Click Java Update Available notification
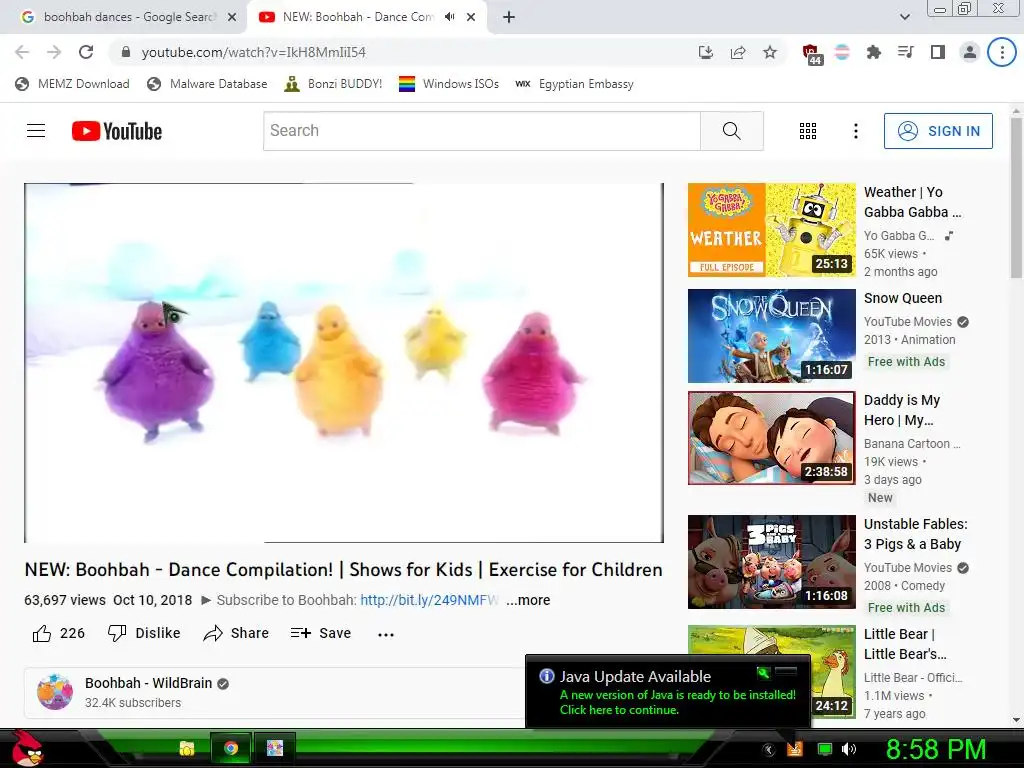 click(x=667, y=692)
